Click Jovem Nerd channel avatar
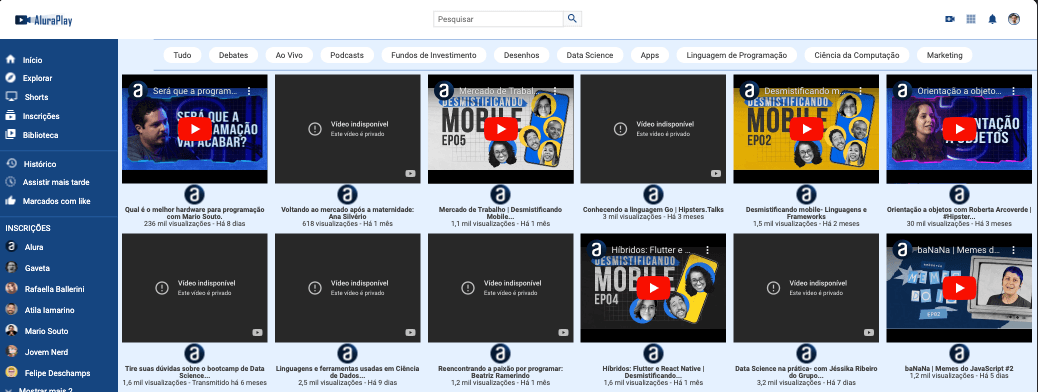This screenshot has width=1038, height=392. click(11, 352)
